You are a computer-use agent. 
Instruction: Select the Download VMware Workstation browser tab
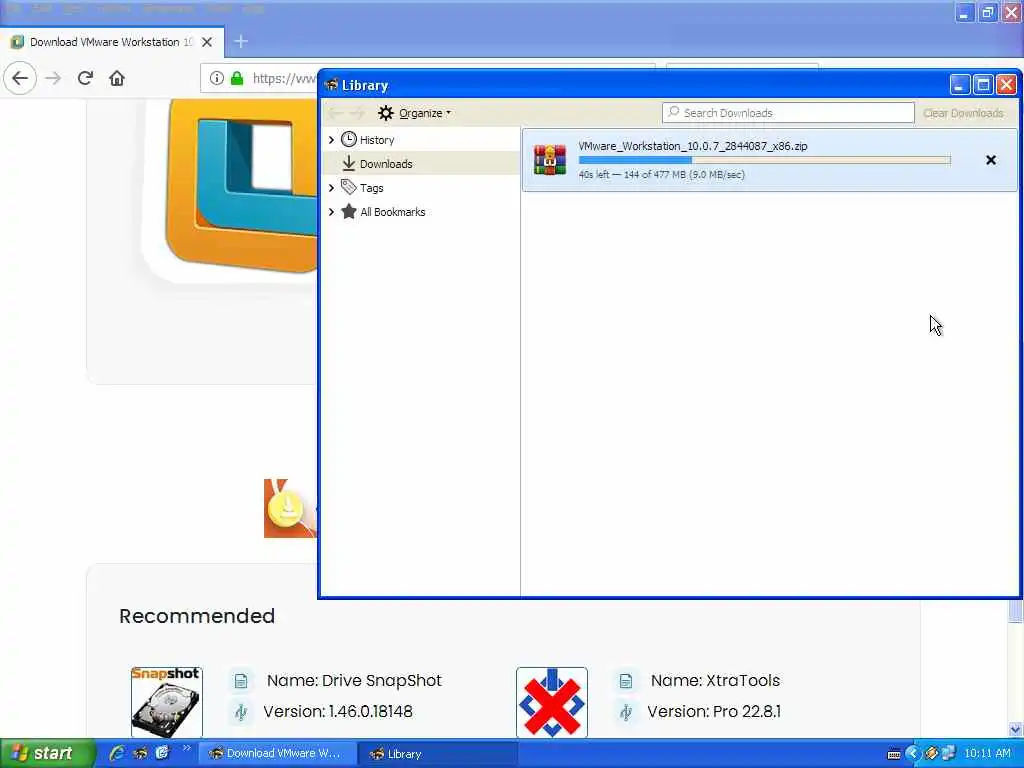pyautogui.click(x=112, y=42)
